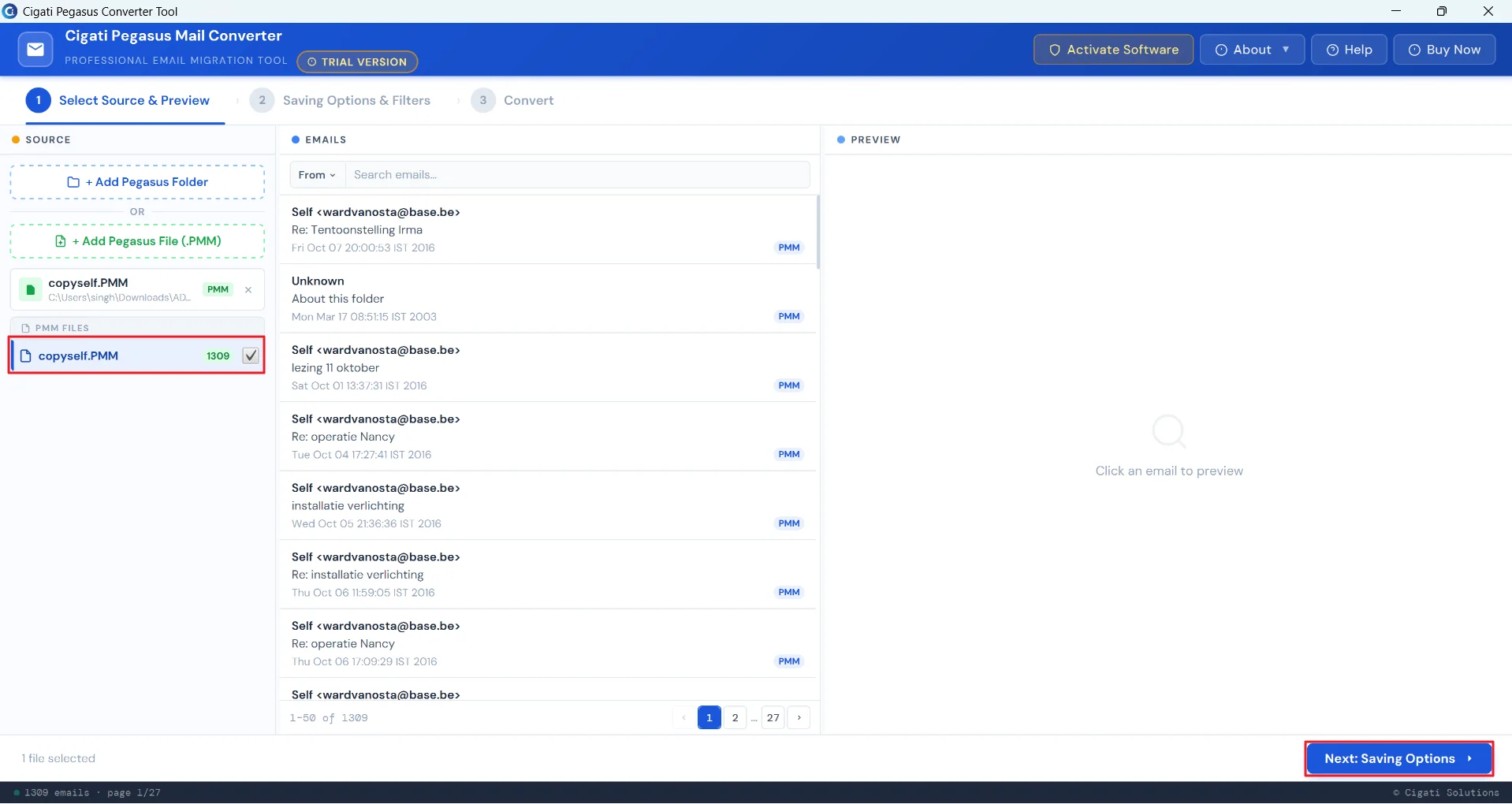Restore down the Cigati Pegasus Converter window
Screen dimensions: 1512x804
tap(1442, 11)
